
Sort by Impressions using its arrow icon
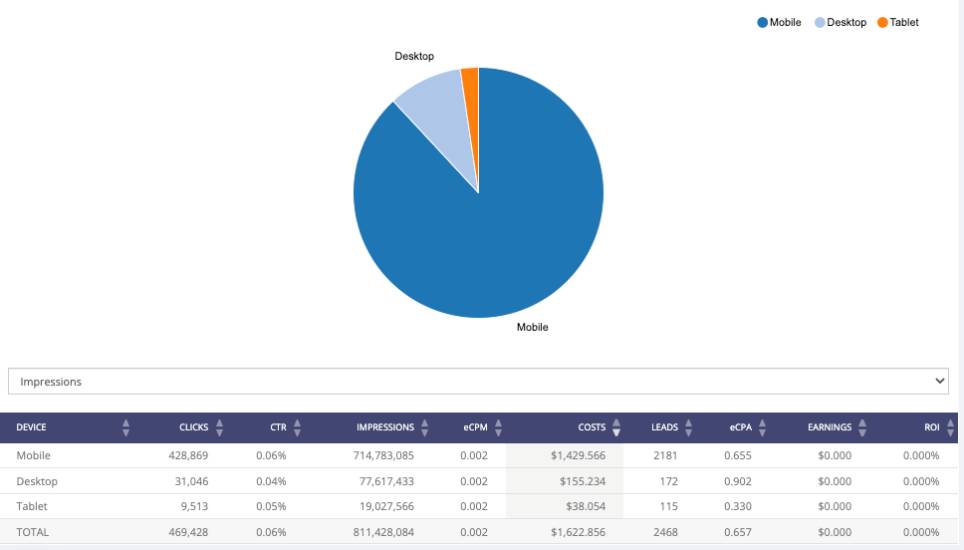(425, 428)
